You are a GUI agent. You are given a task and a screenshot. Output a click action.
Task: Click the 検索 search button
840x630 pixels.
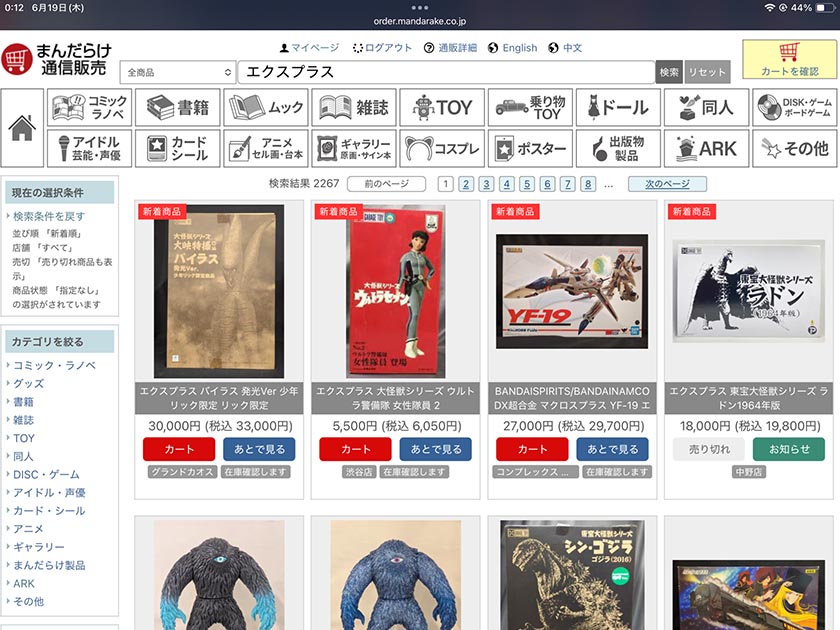[669, 72]
